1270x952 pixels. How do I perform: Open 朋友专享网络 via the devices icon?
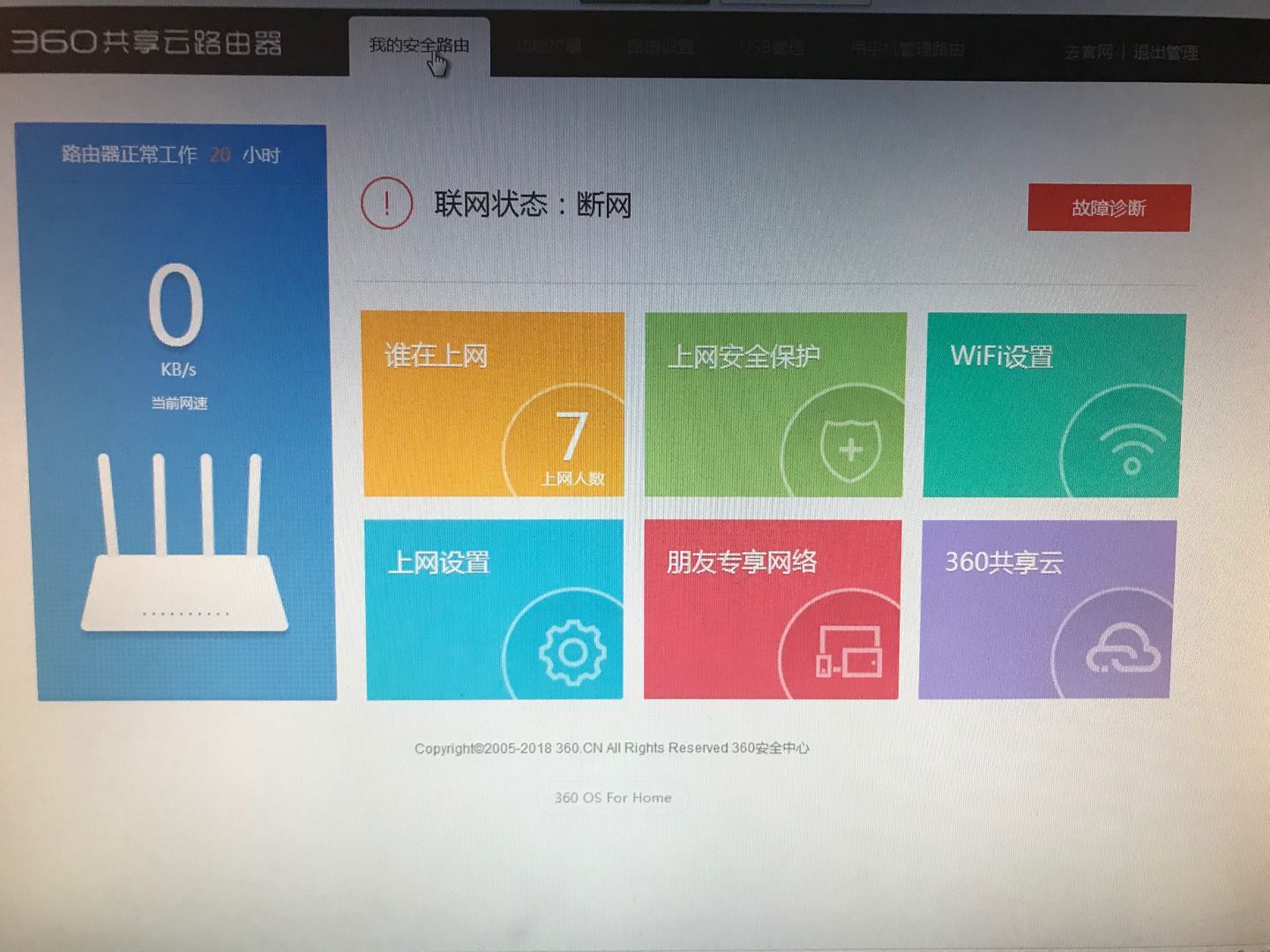click(x=848, y=651)
